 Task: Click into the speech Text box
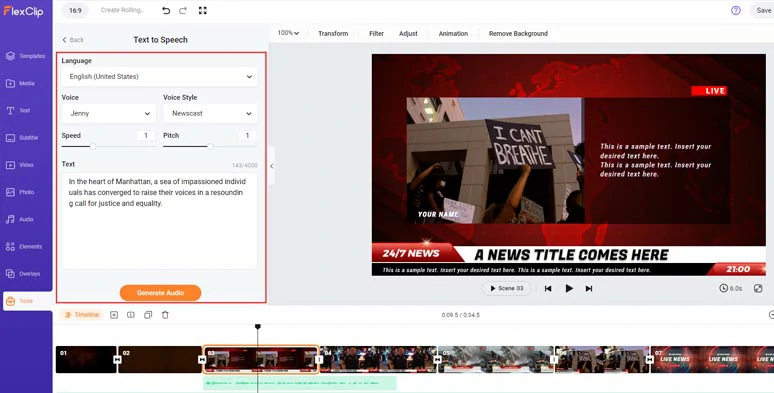pos(159,221)
